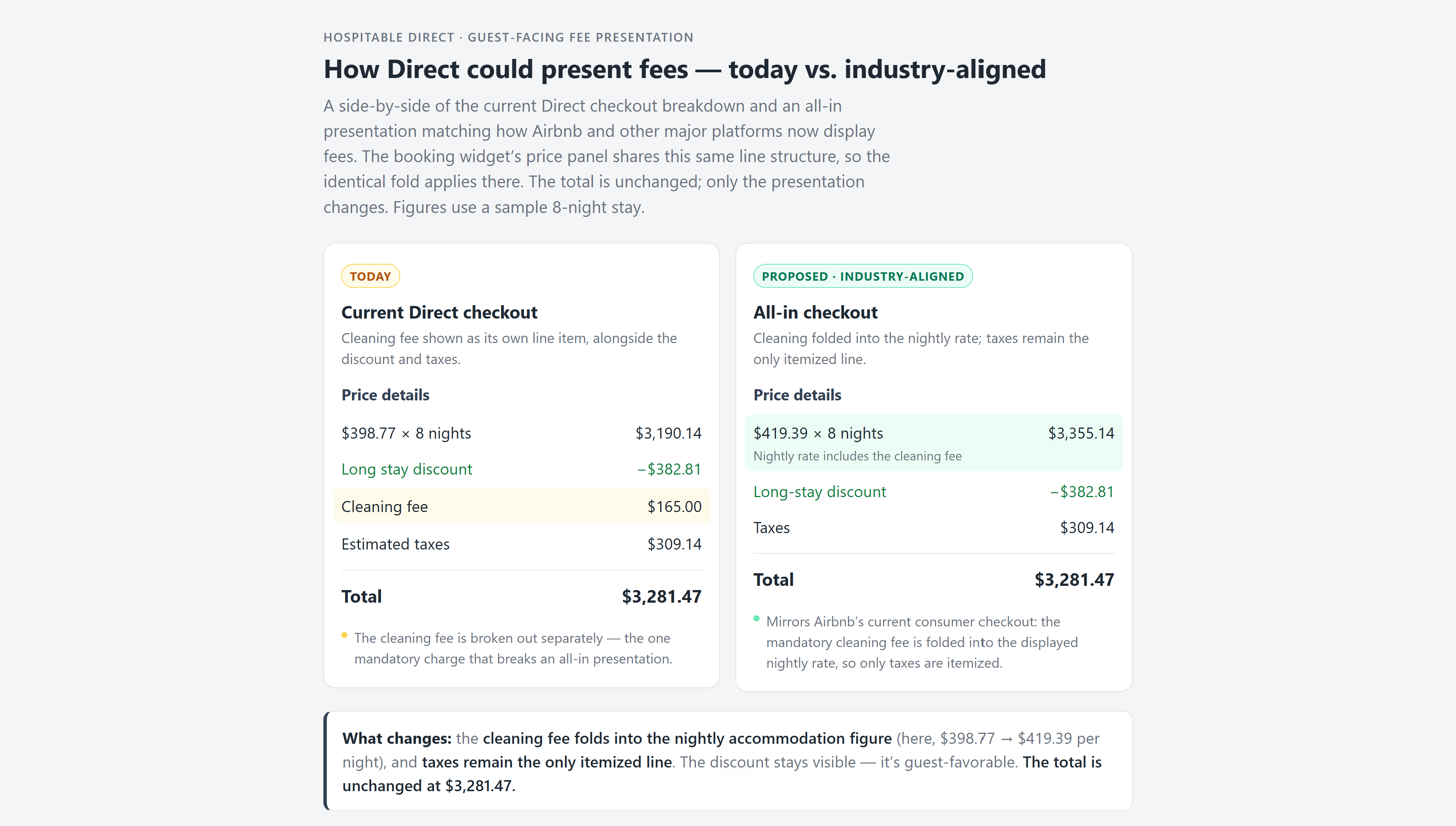Click the Hospitable Direct breadcrumb header text

point(508,37)
